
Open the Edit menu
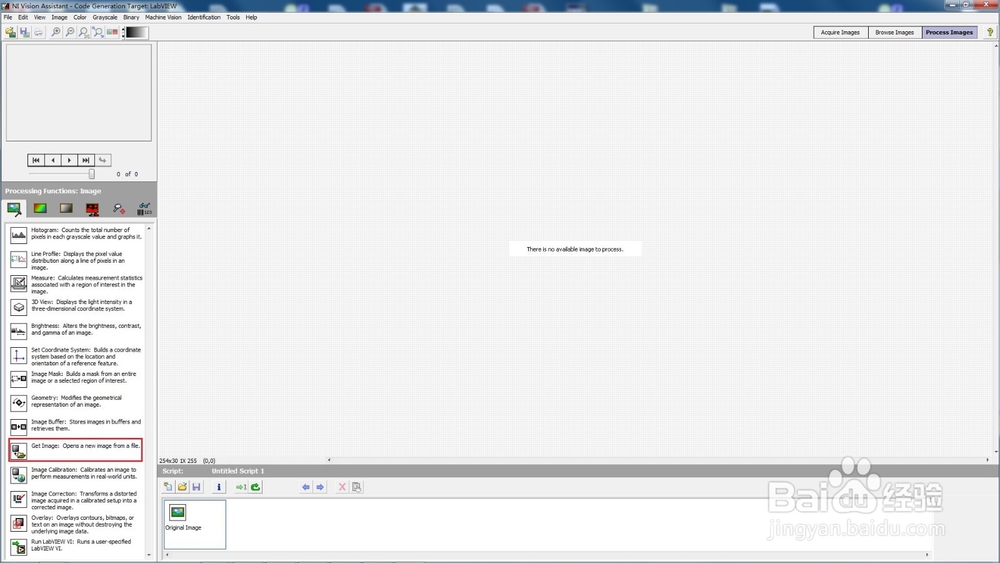point(23,17)
